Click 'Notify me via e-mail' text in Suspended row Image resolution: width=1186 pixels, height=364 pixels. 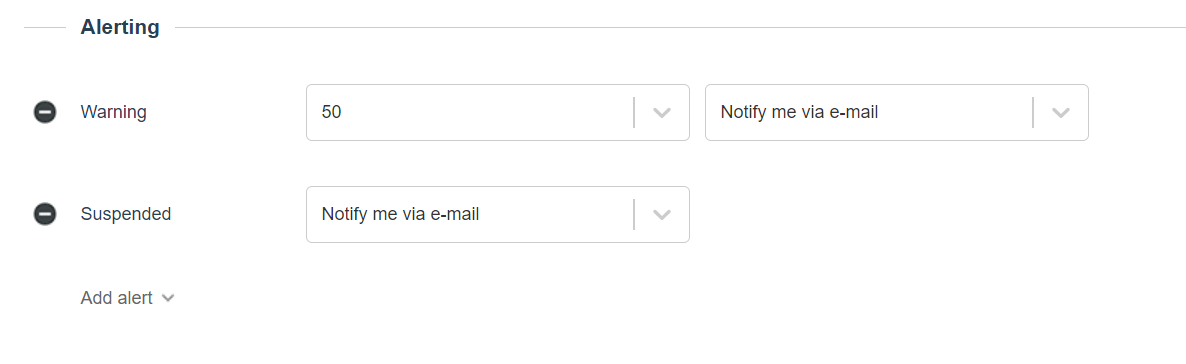tap(400, 215)
